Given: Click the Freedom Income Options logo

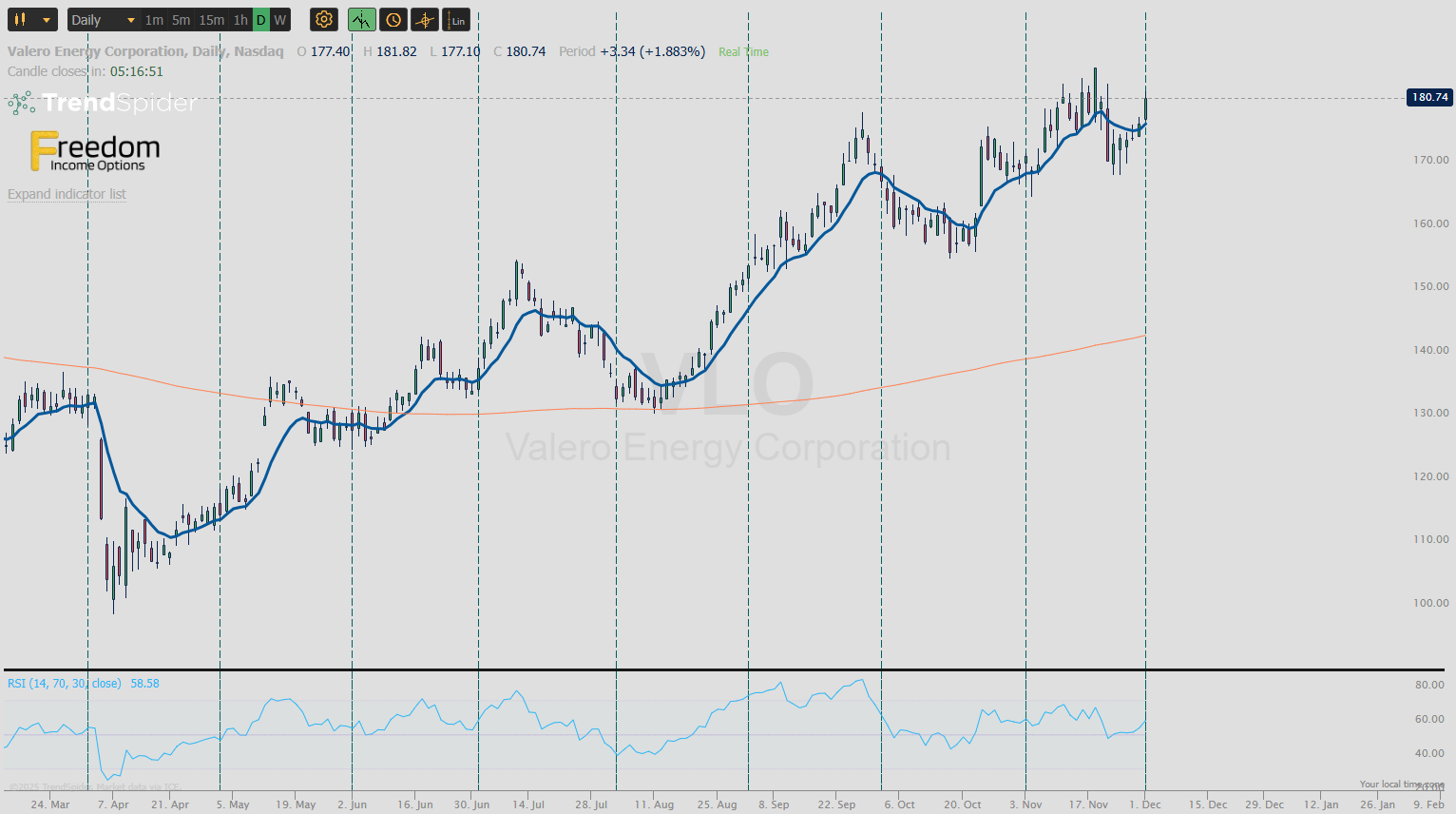Looking at the screenshot, I should click(95, 151).
